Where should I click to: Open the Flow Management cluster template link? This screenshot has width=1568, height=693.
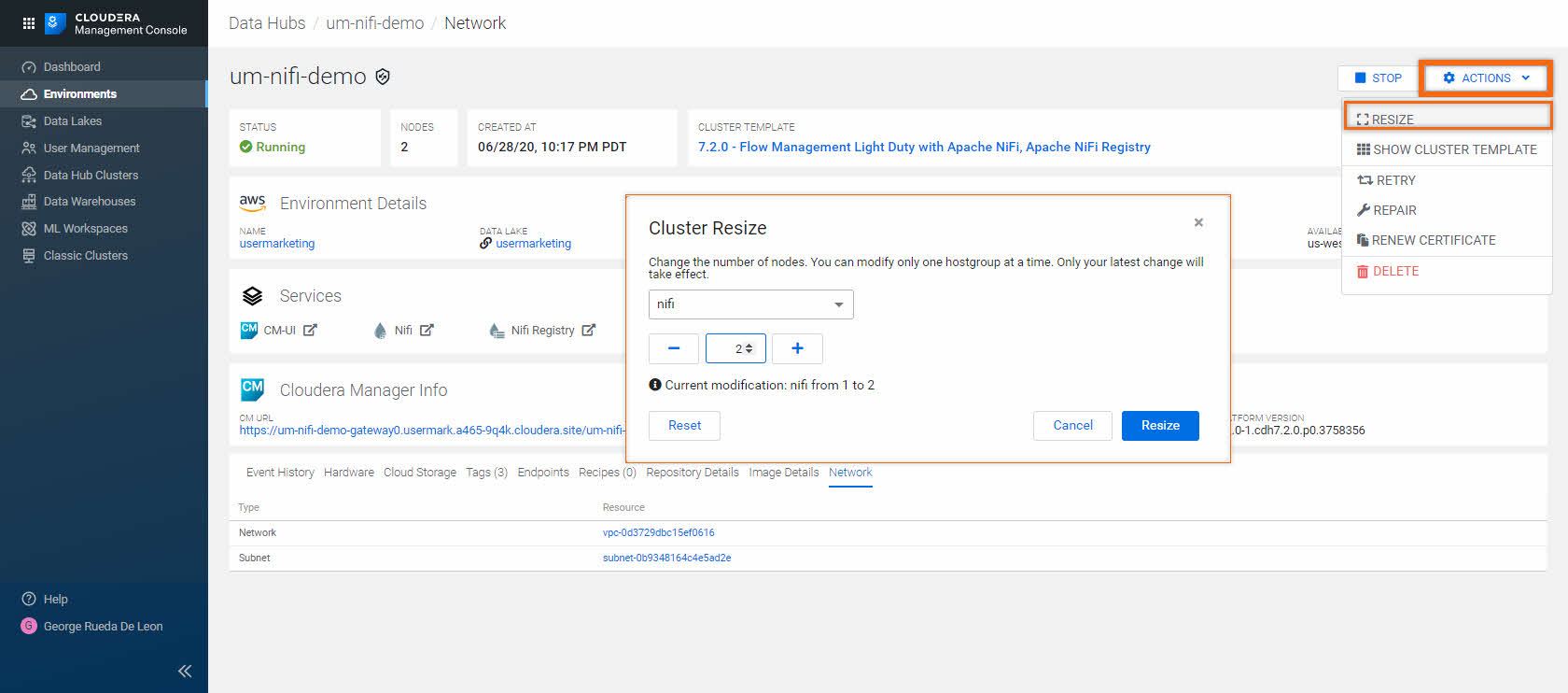[924, 147]
